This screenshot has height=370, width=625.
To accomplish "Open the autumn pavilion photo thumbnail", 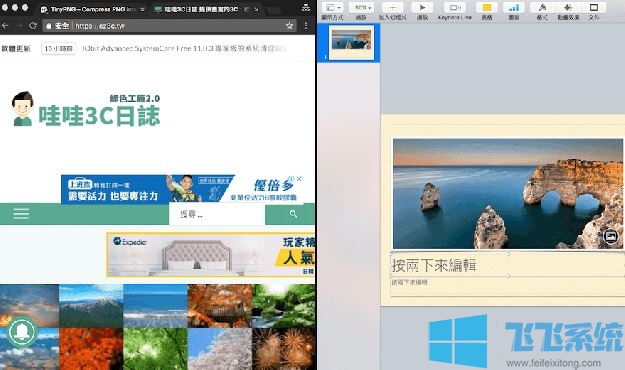I will tap(220, 306).
